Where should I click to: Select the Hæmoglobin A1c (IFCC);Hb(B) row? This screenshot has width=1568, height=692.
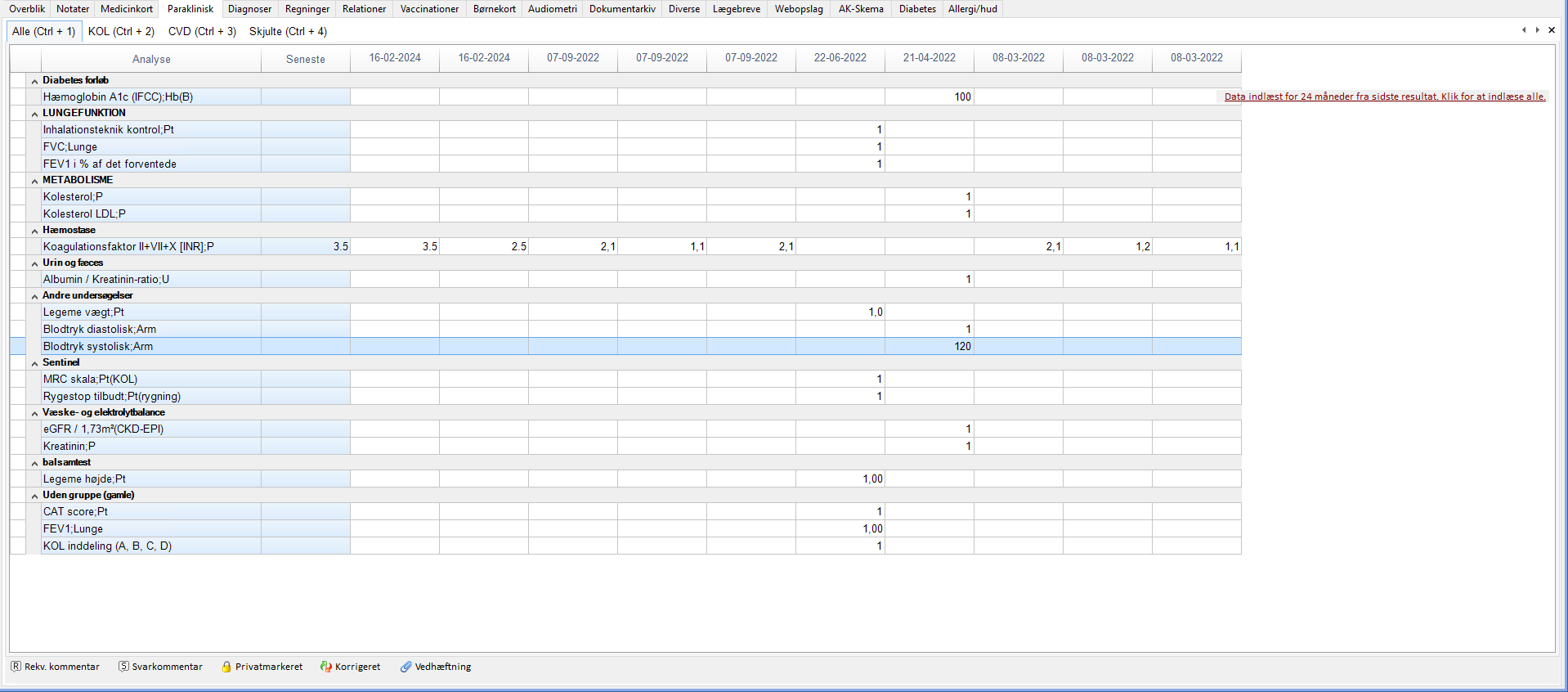coord(625,97)
